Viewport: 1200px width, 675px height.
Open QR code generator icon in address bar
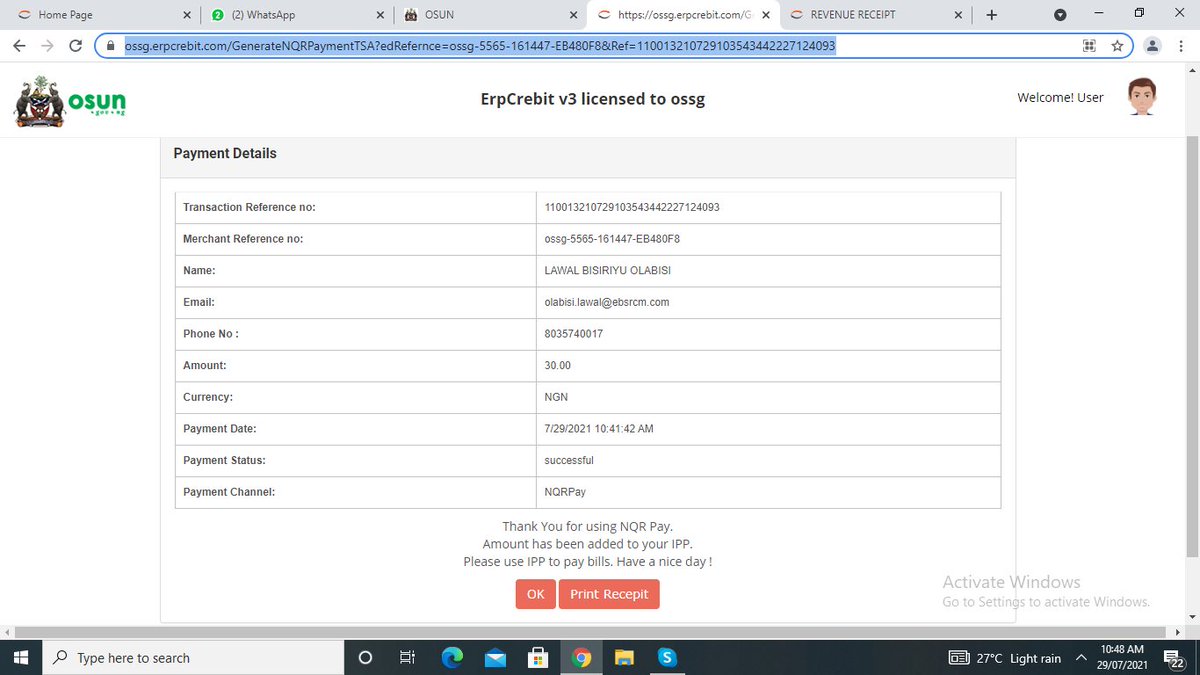(1089, 45)
